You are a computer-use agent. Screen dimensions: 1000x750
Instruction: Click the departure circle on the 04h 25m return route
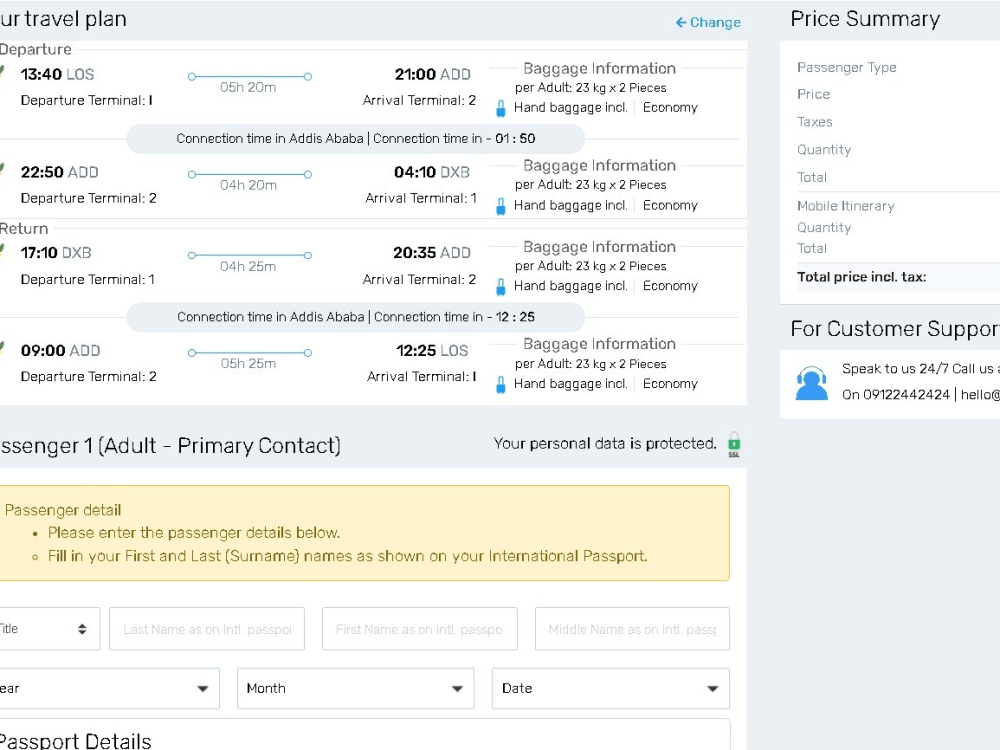(x=193, y=254)
